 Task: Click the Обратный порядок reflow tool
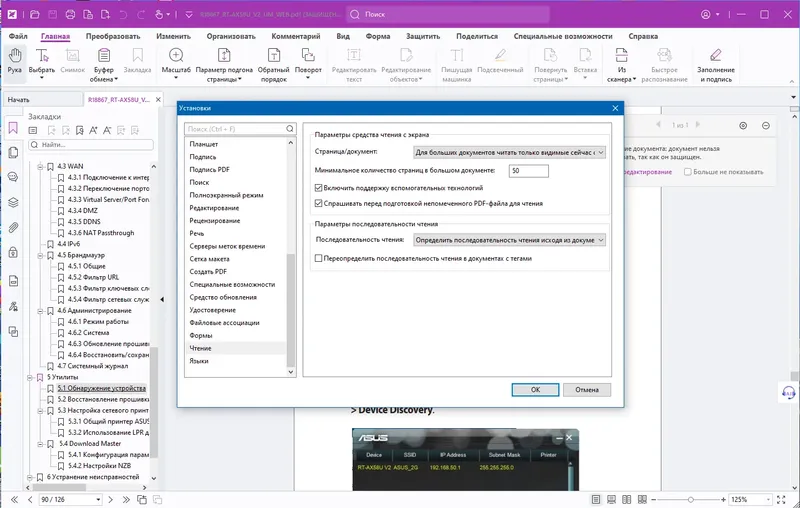pyautogui.click(x=273, y=64)
